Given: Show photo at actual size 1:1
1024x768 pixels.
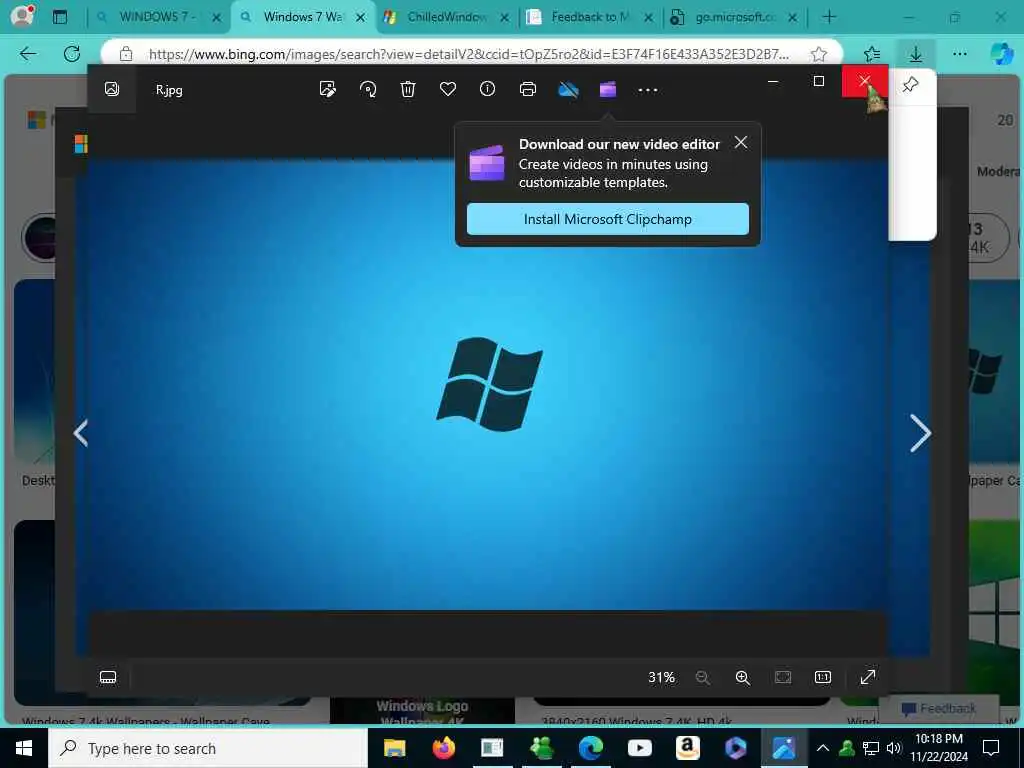Looking at the screenshot, I should click(x=823, y=677).
